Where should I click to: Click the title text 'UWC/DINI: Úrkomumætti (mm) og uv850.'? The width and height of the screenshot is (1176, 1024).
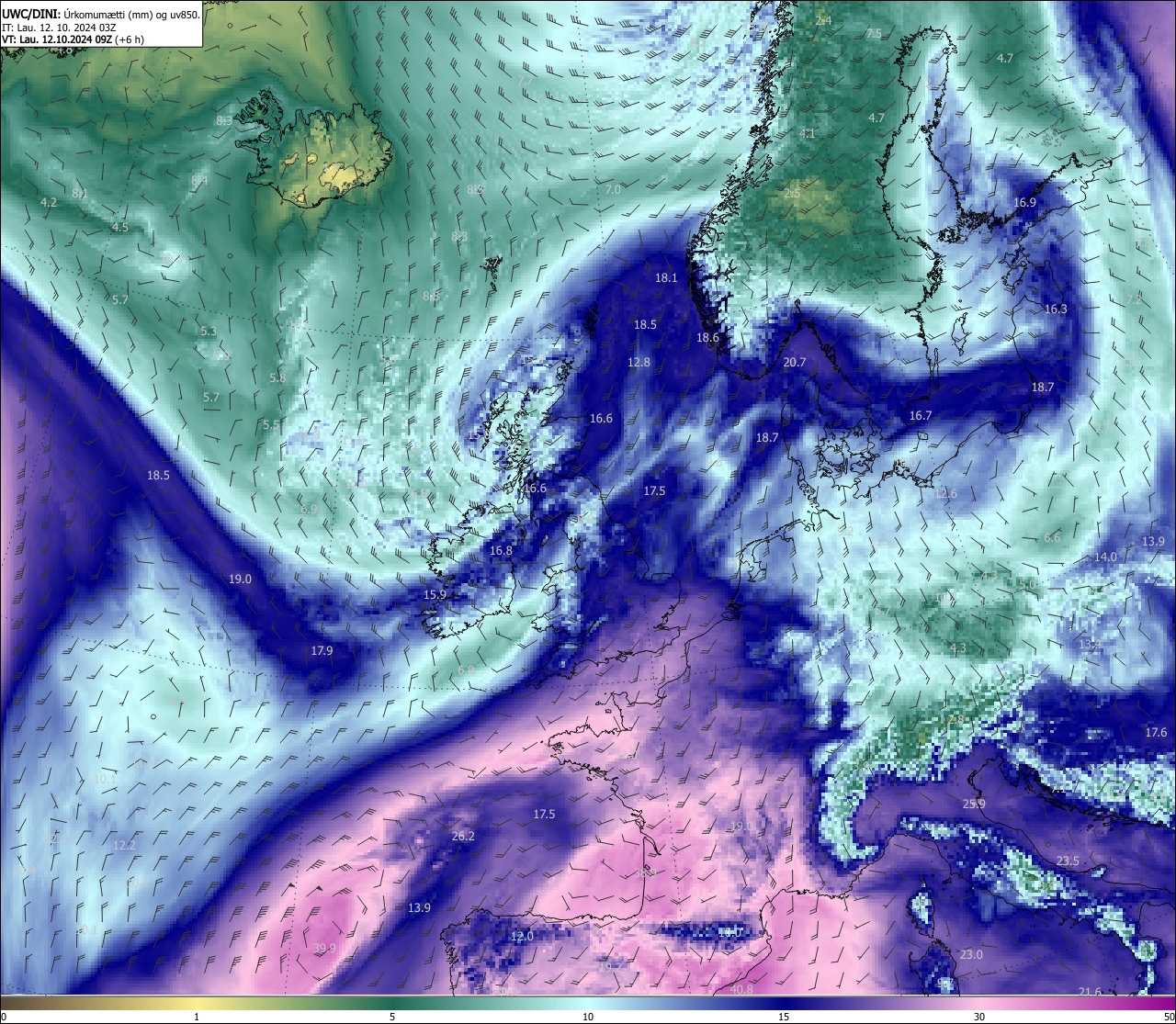[100, 14]
